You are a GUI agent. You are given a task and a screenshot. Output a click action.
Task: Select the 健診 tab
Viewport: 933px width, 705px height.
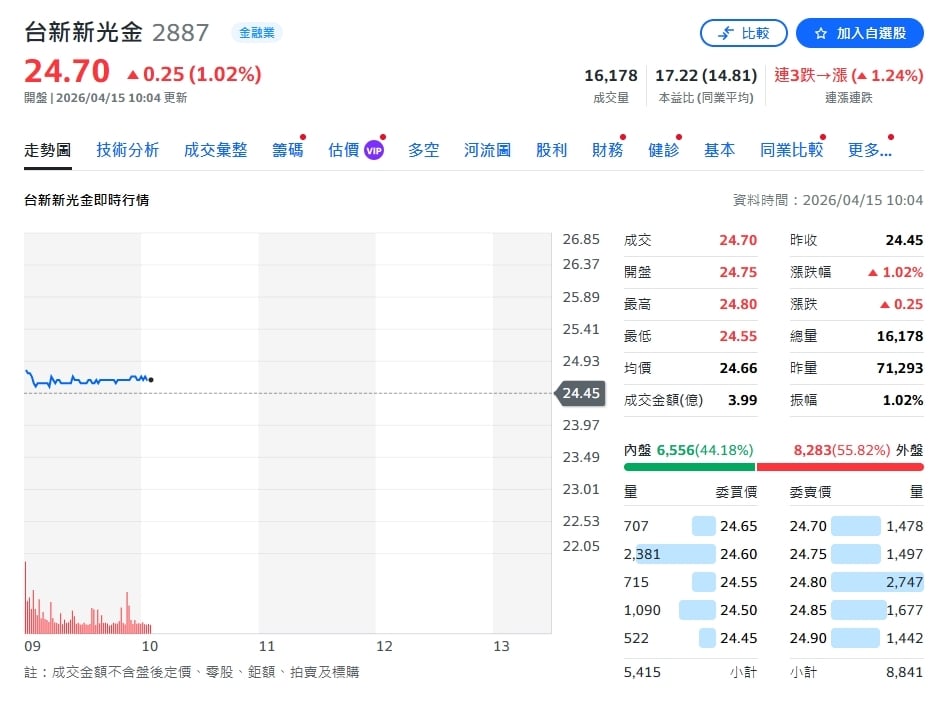point(663,150)
